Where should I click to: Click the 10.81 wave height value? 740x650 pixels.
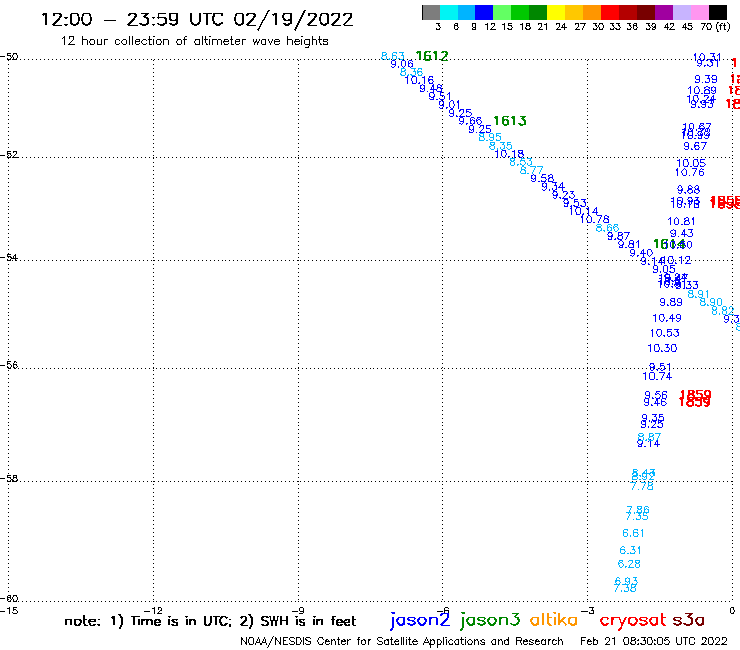pyautogui.click(x=681, y=221)
